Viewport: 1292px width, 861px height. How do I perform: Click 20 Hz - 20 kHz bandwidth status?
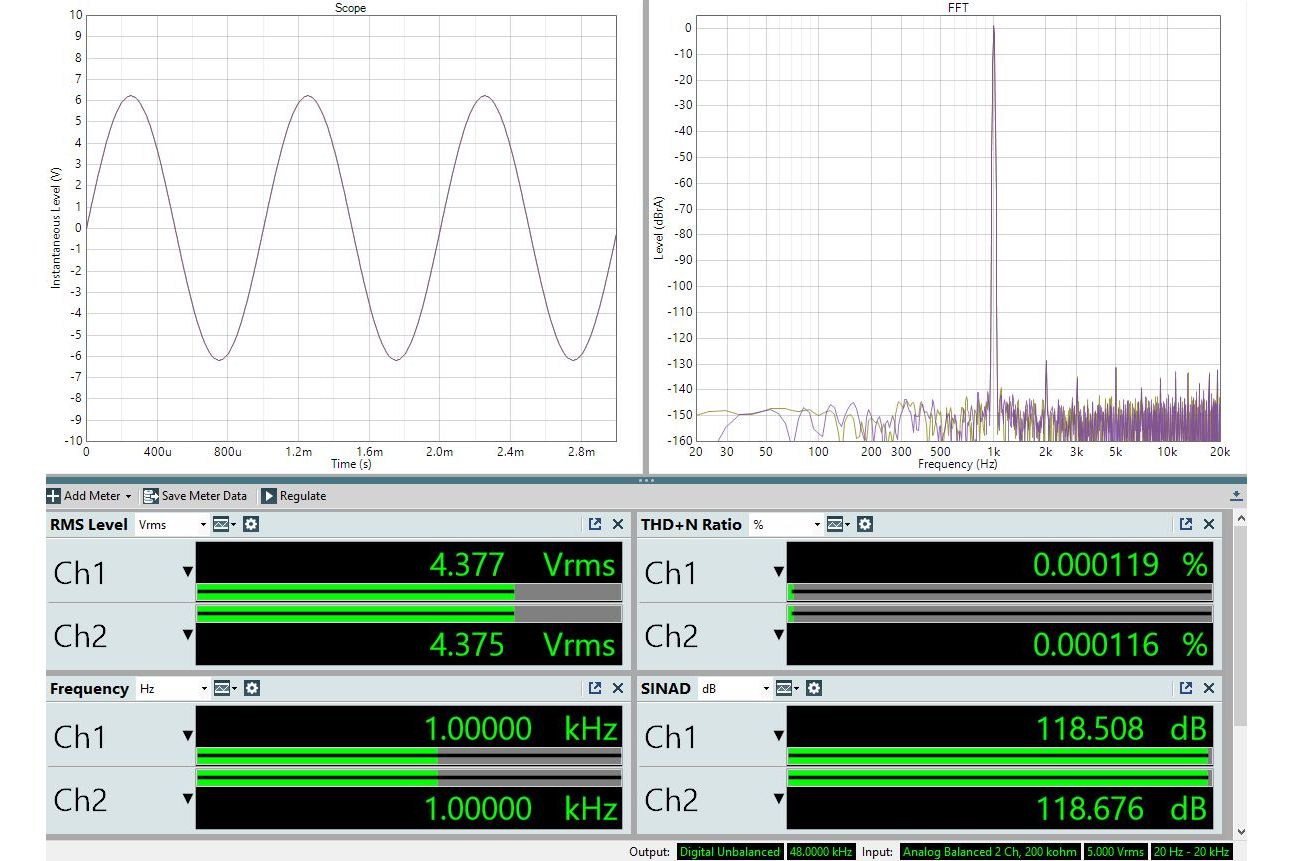tap(1191, 852)
